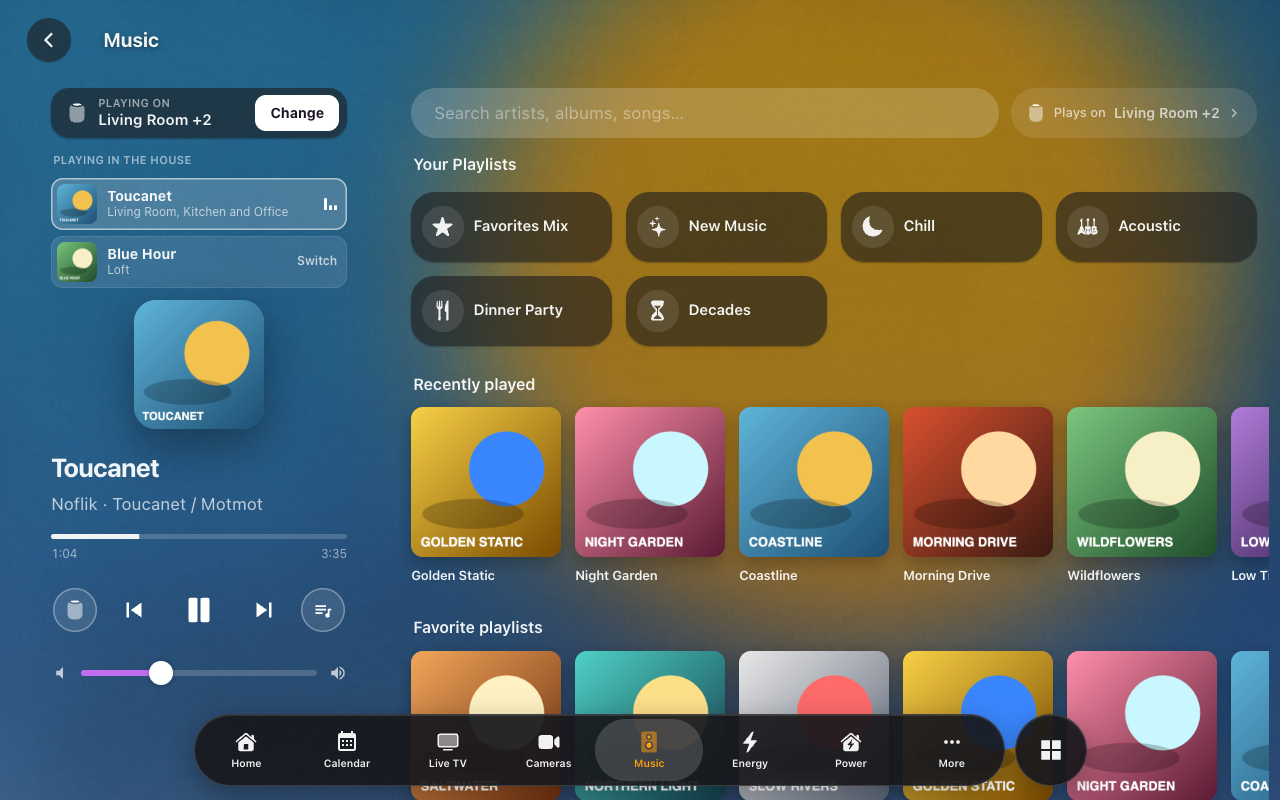Open the play queue icon
The width and height of the screenshot is (1280, 800).
click(x=323, y=610)
